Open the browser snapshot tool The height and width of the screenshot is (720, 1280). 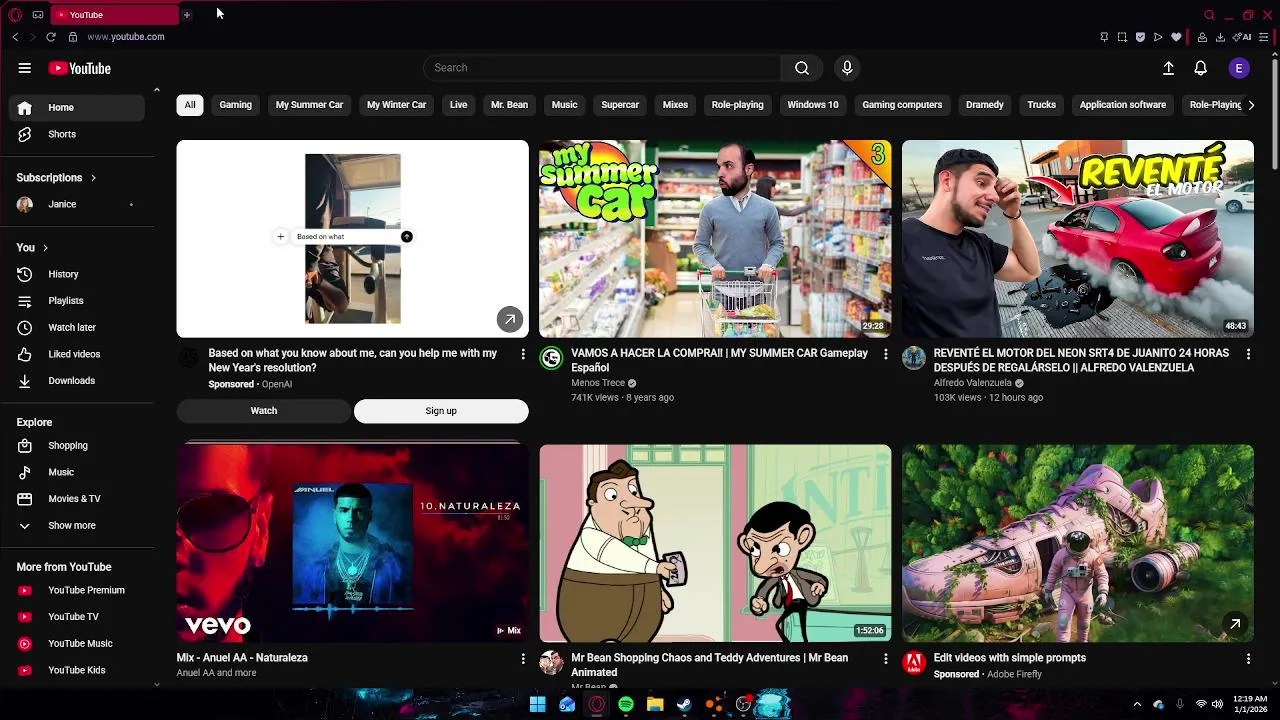(1122, 37)
